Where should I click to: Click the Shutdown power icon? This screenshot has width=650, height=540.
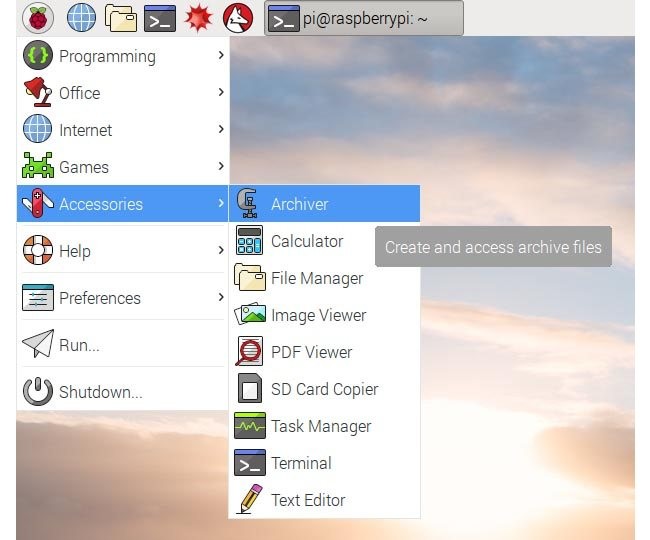click(x=38, y=391)
